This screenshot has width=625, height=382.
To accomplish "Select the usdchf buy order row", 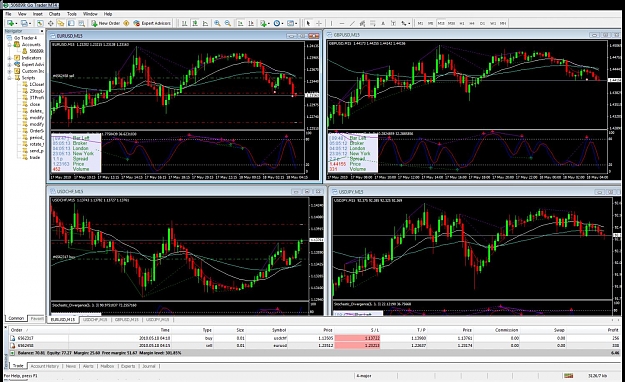I will click(315, 338).
